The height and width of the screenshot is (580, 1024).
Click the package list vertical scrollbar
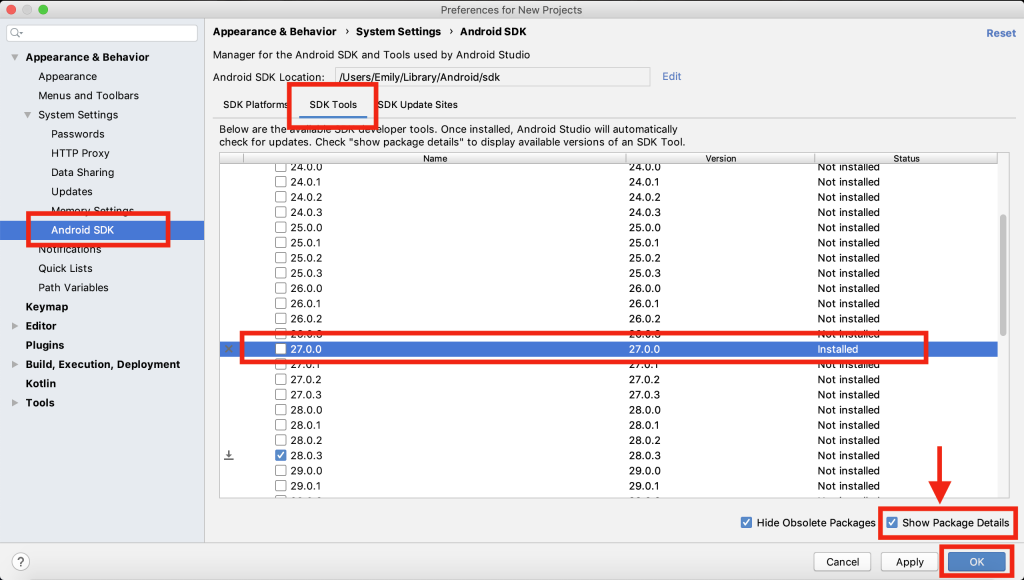point(1003,274)
